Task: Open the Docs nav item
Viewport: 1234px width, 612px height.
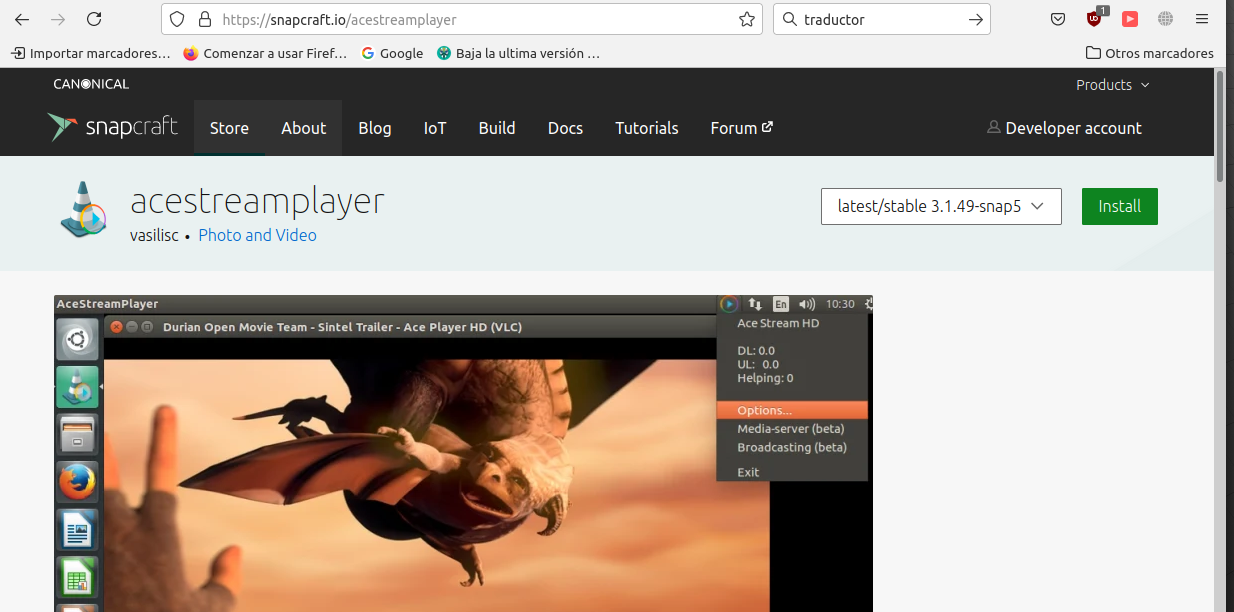Action: [565, 128]
